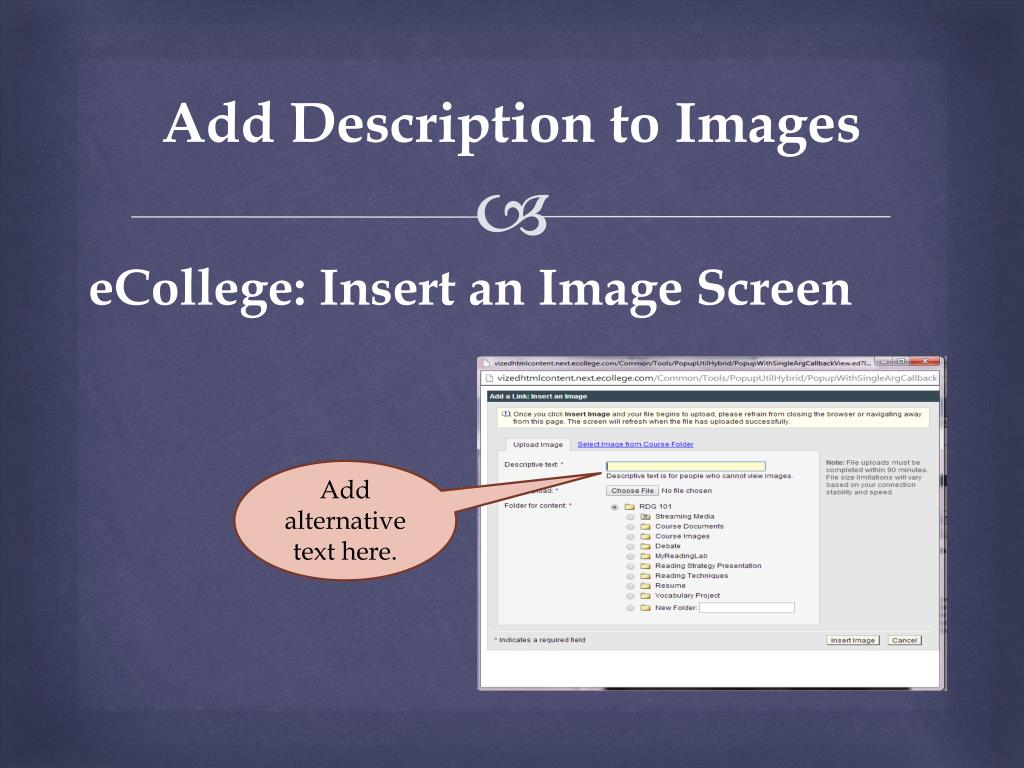Click the info icon in upload notice
The image size is (1024, 768).
click(x=505, y=414)
